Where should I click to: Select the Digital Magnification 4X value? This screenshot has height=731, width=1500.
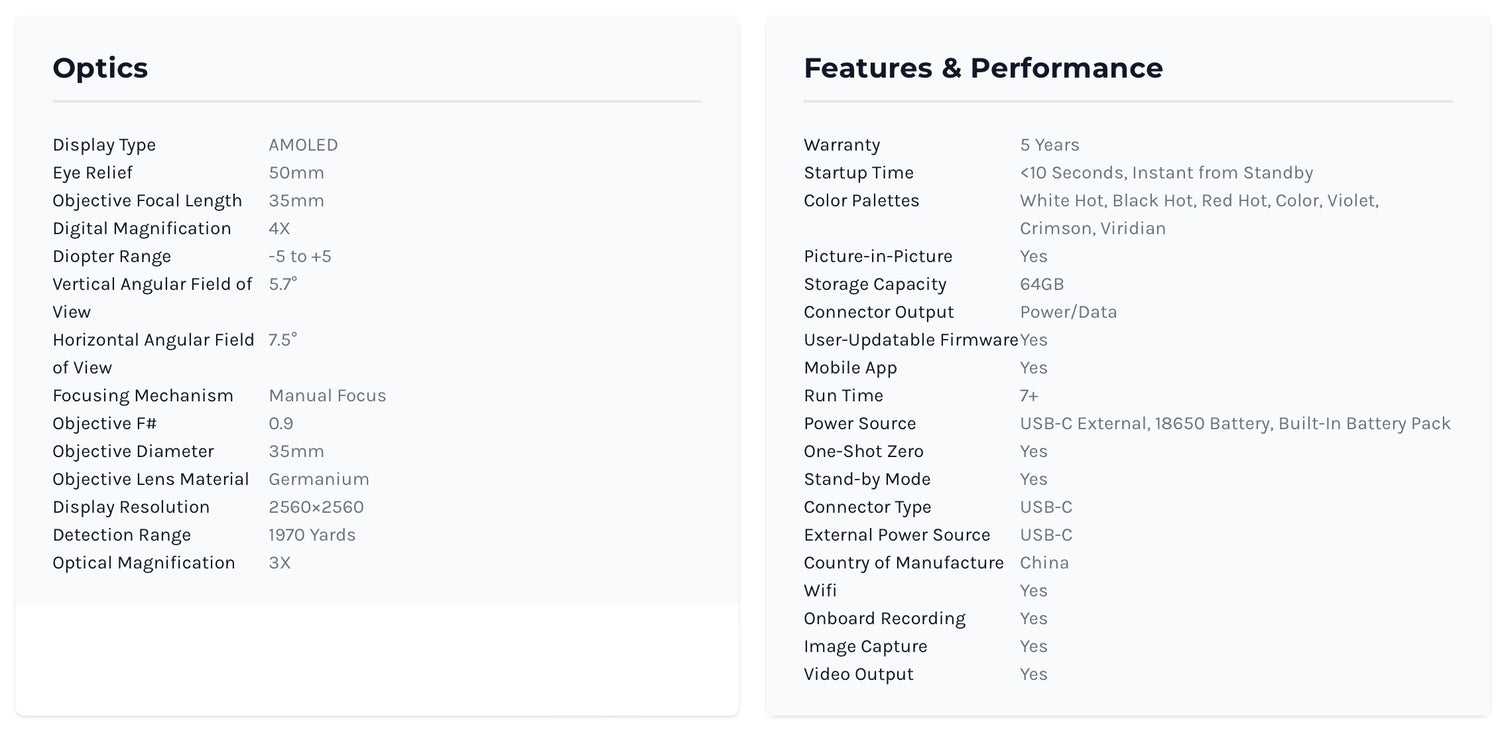pyautogui.click(x=279, y=229)
